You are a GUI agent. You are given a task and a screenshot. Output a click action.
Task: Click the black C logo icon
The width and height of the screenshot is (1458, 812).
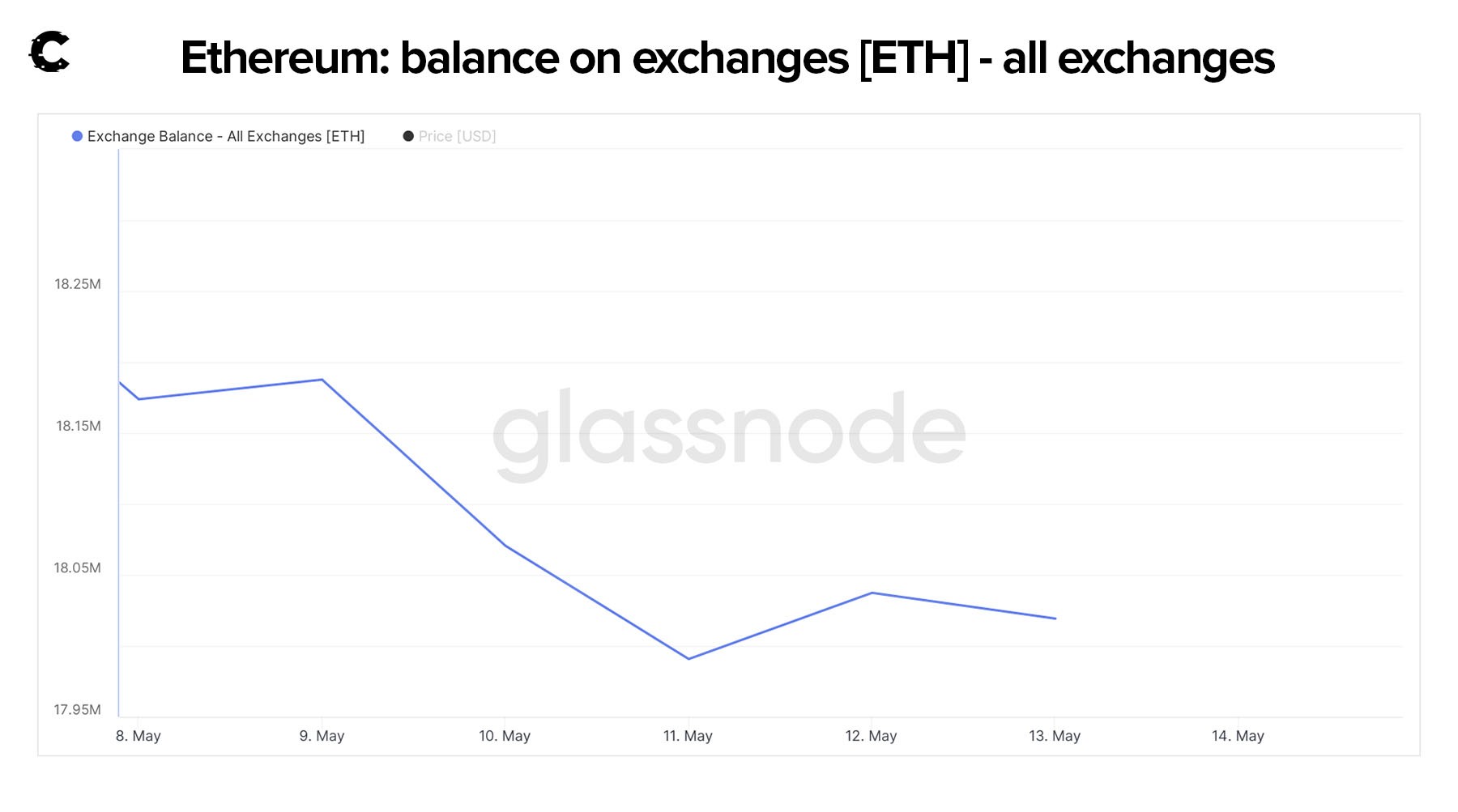pos(49,53)
